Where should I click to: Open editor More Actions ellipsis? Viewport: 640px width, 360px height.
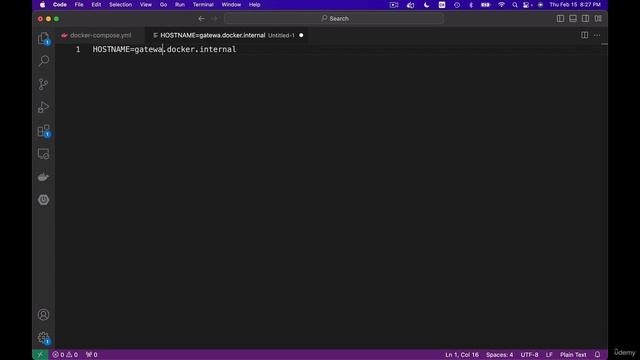(597, 35)
